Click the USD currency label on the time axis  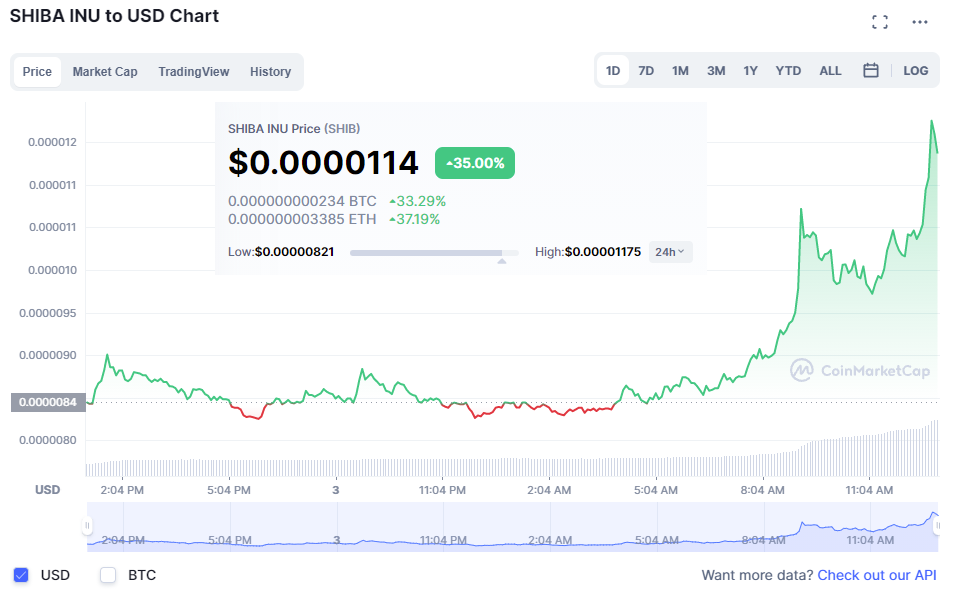coord(47,490)
